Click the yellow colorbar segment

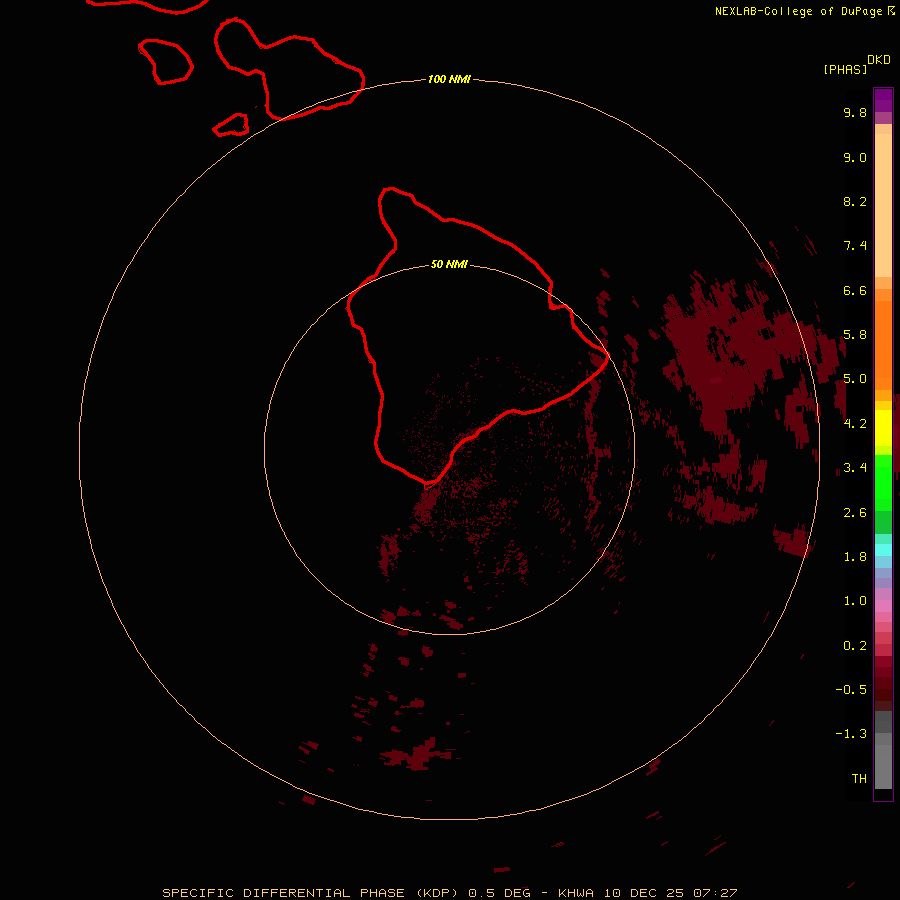(x=883, y=428)
